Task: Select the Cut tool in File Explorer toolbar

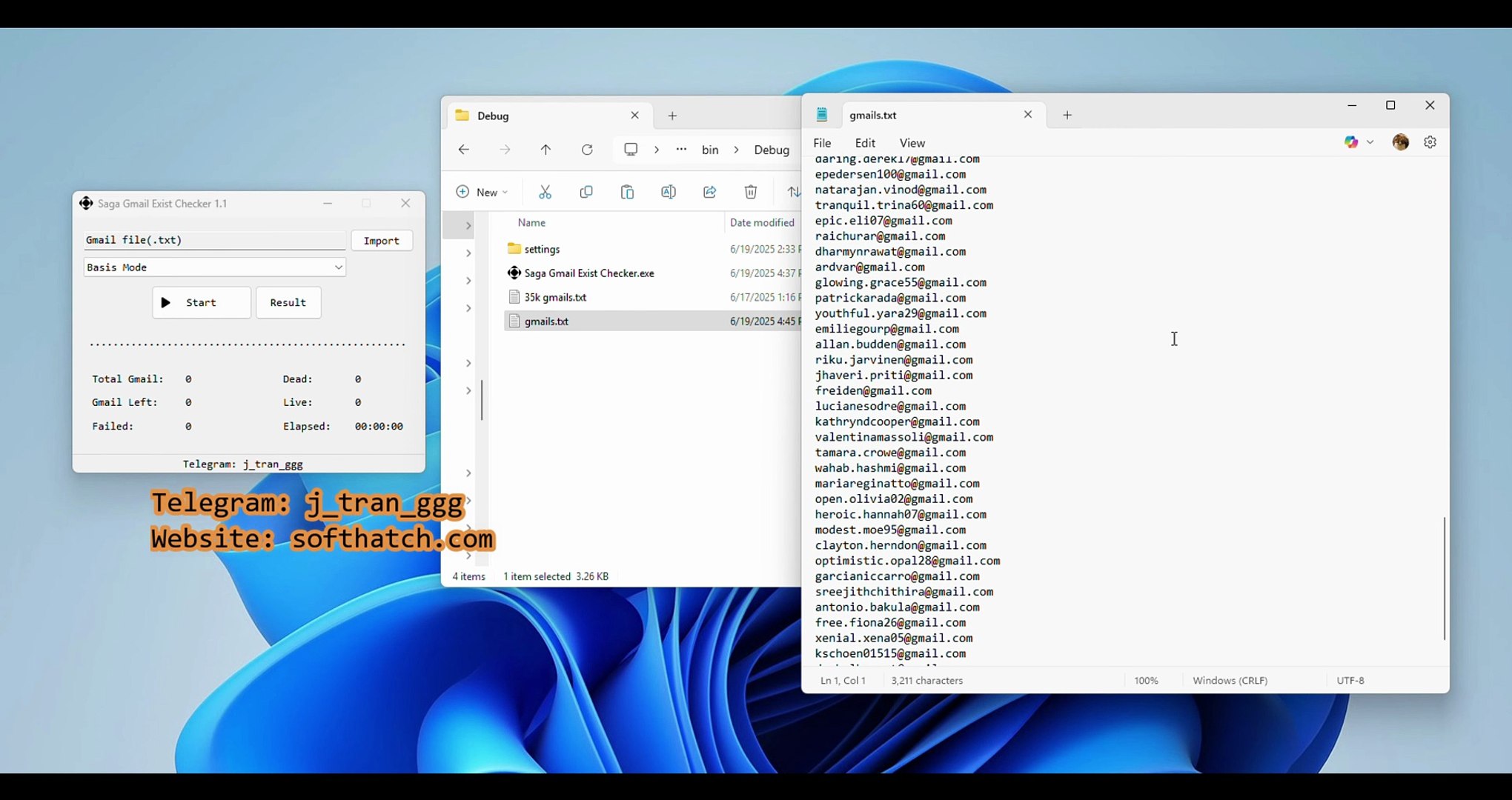Action: pos(546,192)
